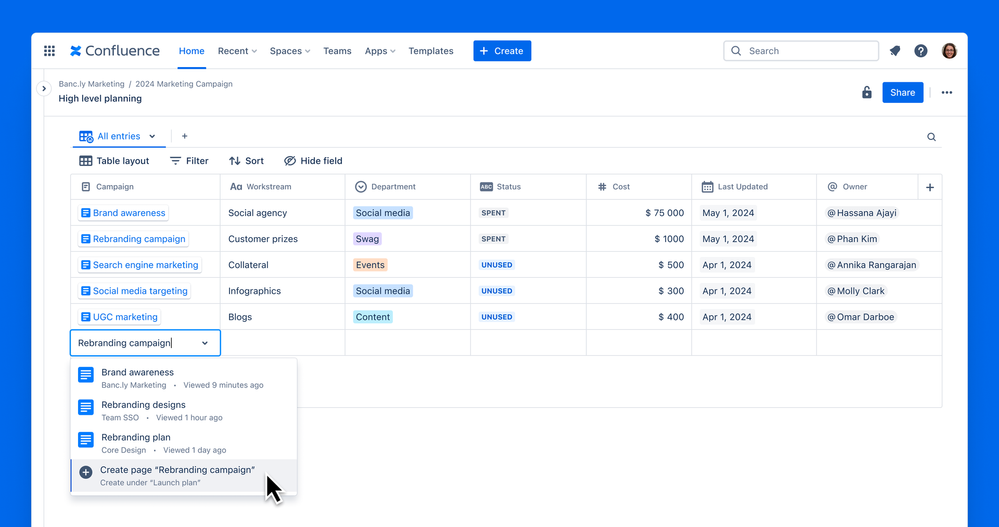
Task: Click the Owner column mention icon
Action: click(832, 187)
